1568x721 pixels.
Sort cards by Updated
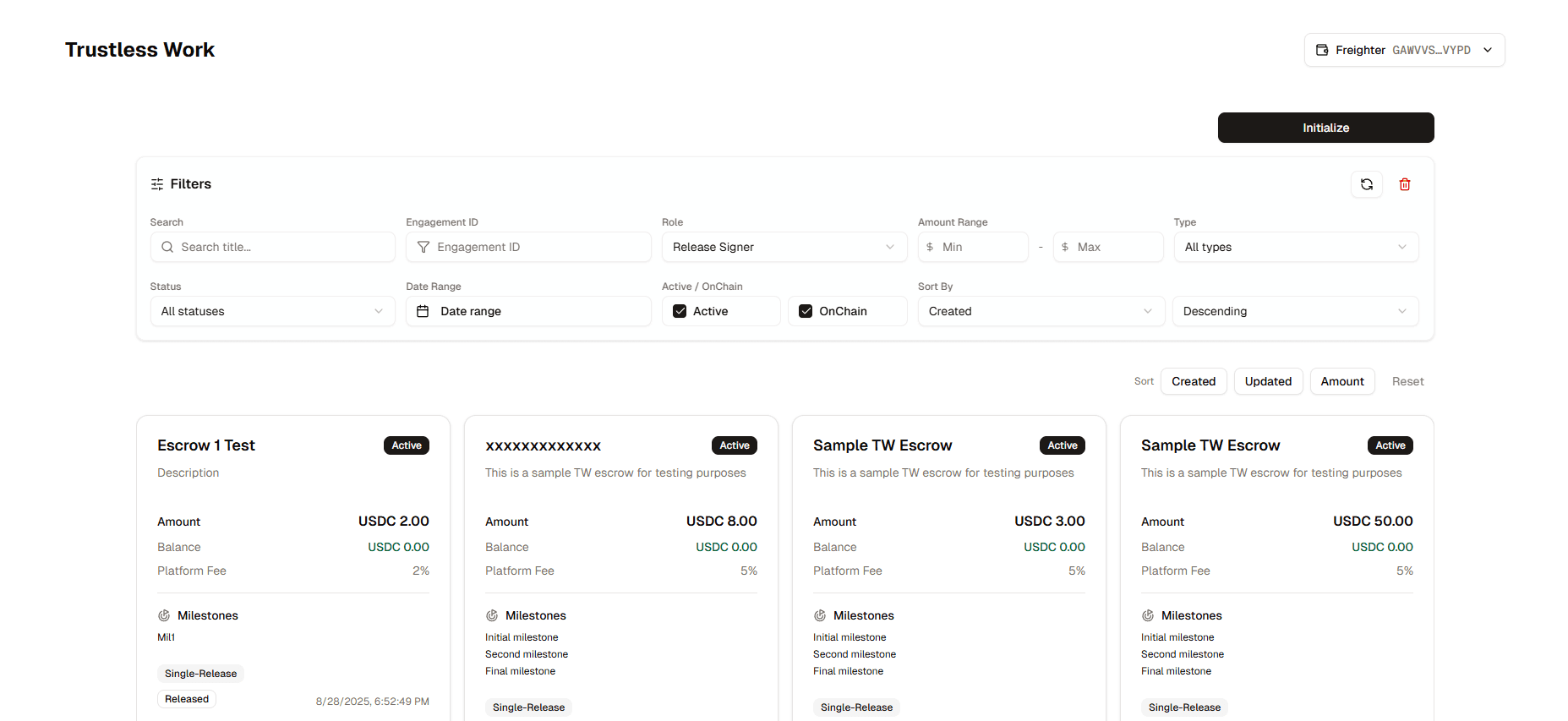pyautogui.click(x=1268, y=381)
